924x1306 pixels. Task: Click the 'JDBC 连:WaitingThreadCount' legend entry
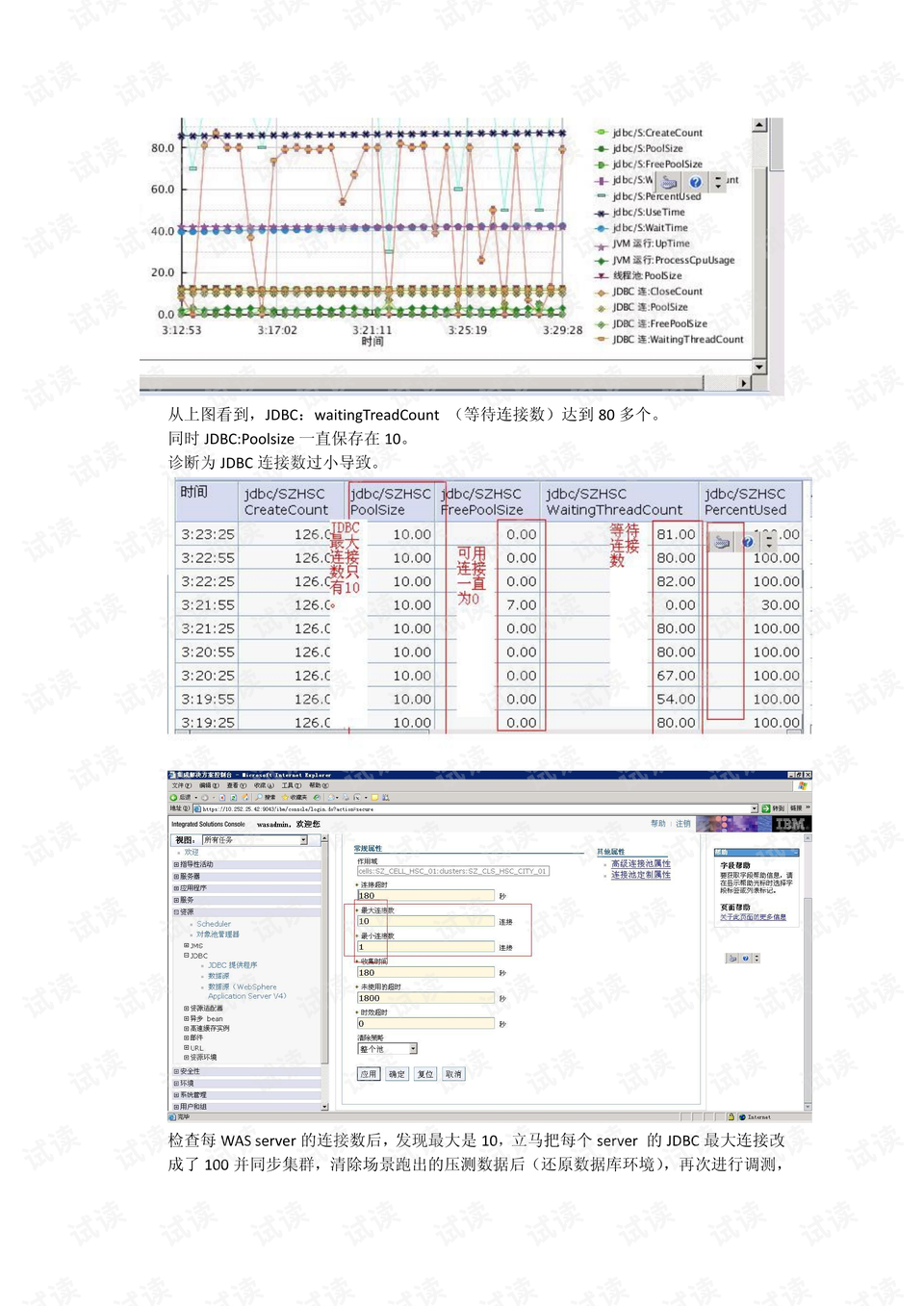click(x=671, y=339)
